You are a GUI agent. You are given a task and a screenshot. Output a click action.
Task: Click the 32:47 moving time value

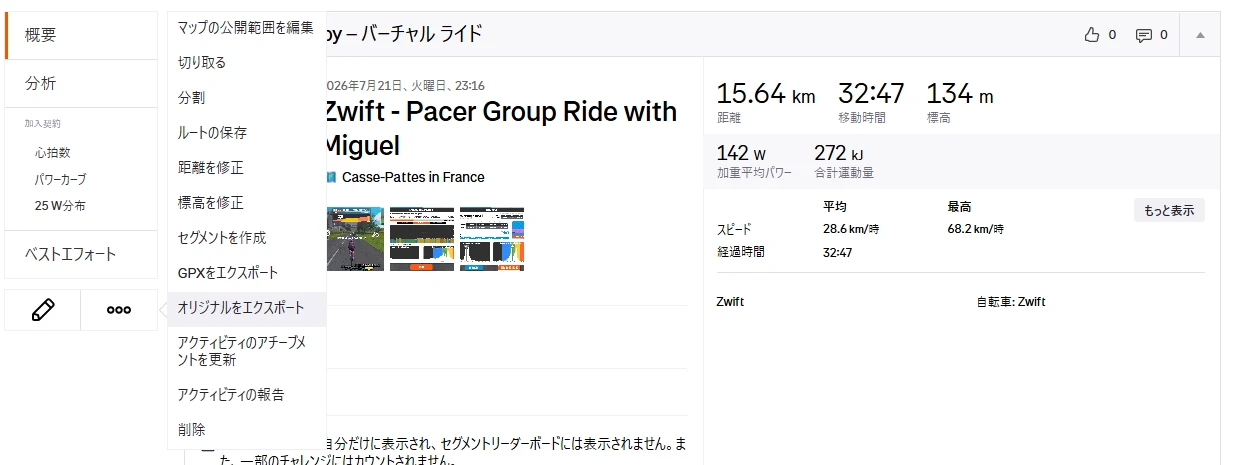tap(871, 94)
